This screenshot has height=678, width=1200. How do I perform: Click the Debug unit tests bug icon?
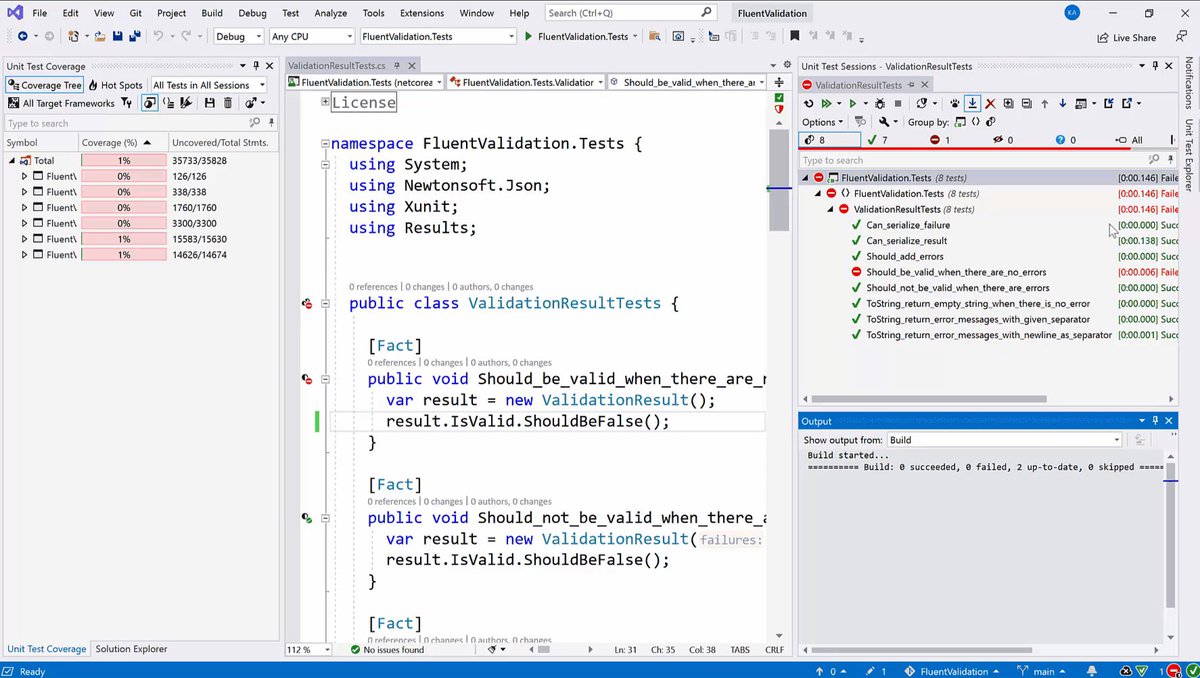pos(879,103)
